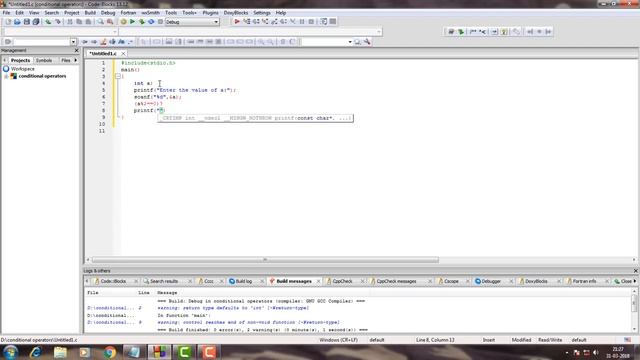Click the Open file toolbar icon
Screen dimensions: 640x360
pyautogui.click(x=17, y=22)
